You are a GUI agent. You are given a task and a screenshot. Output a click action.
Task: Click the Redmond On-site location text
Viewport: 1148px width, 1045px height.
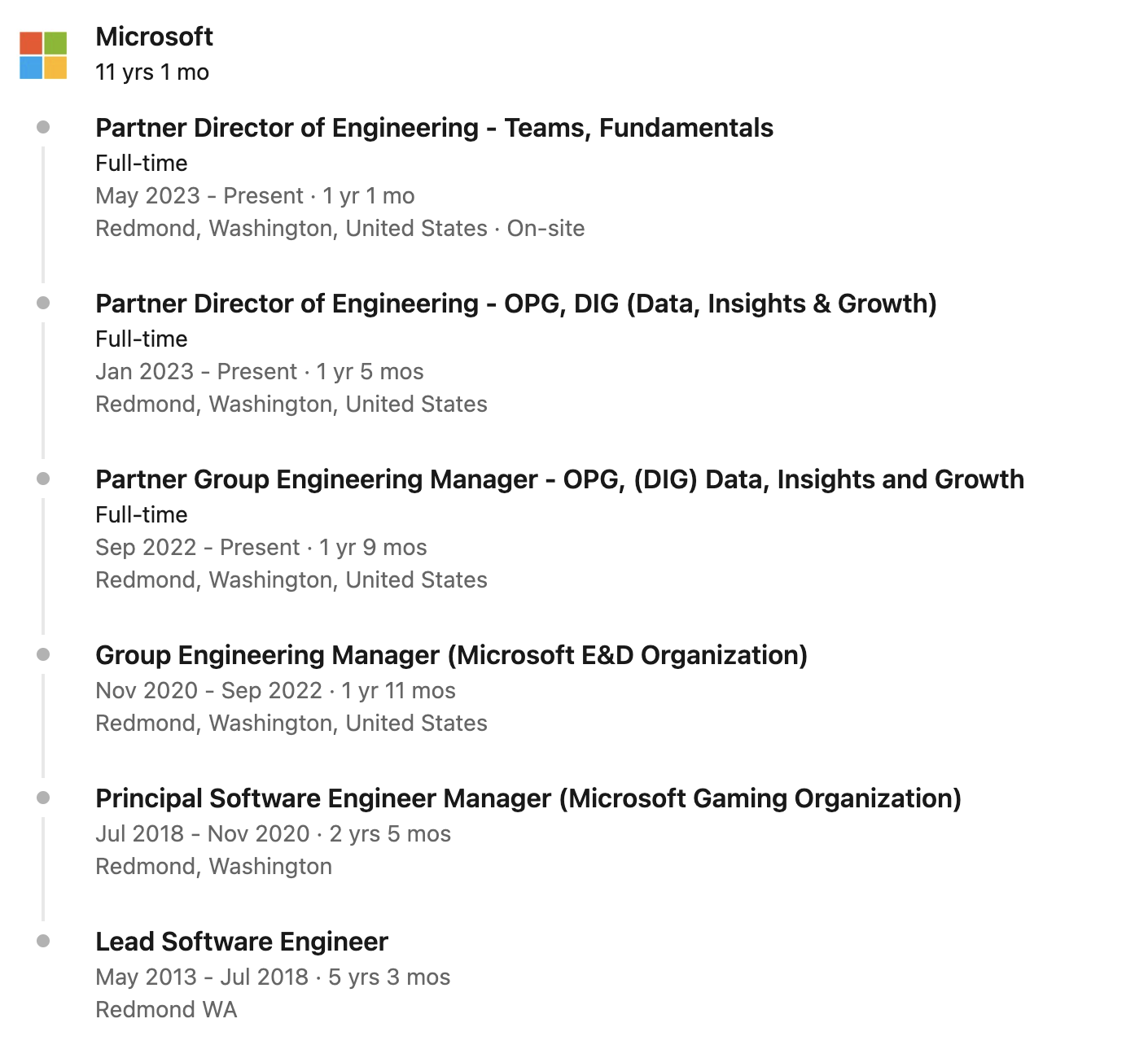[340, 229]
